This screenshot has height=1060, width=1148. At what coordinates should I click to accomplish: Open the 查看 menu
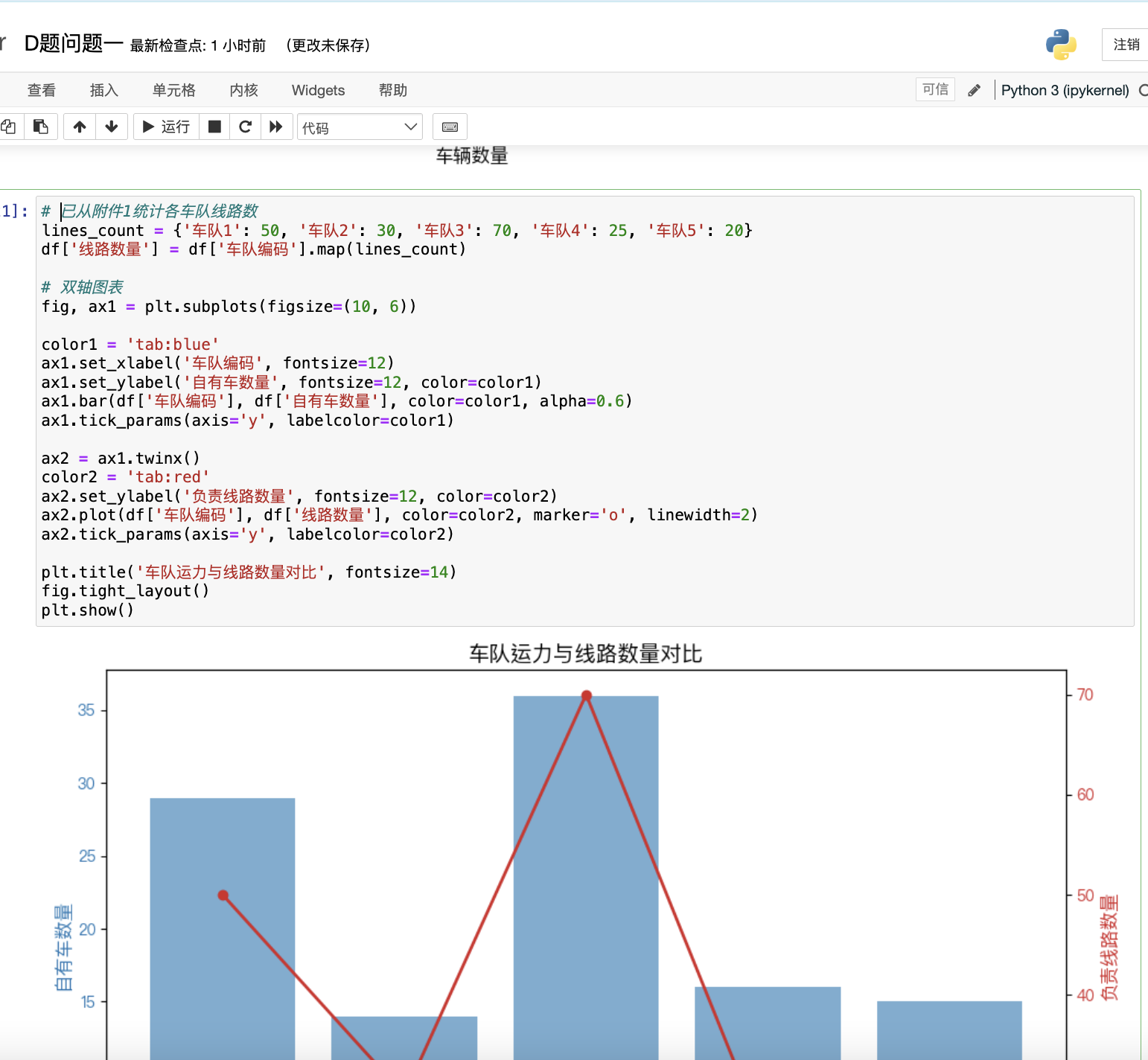pos(42,90)
